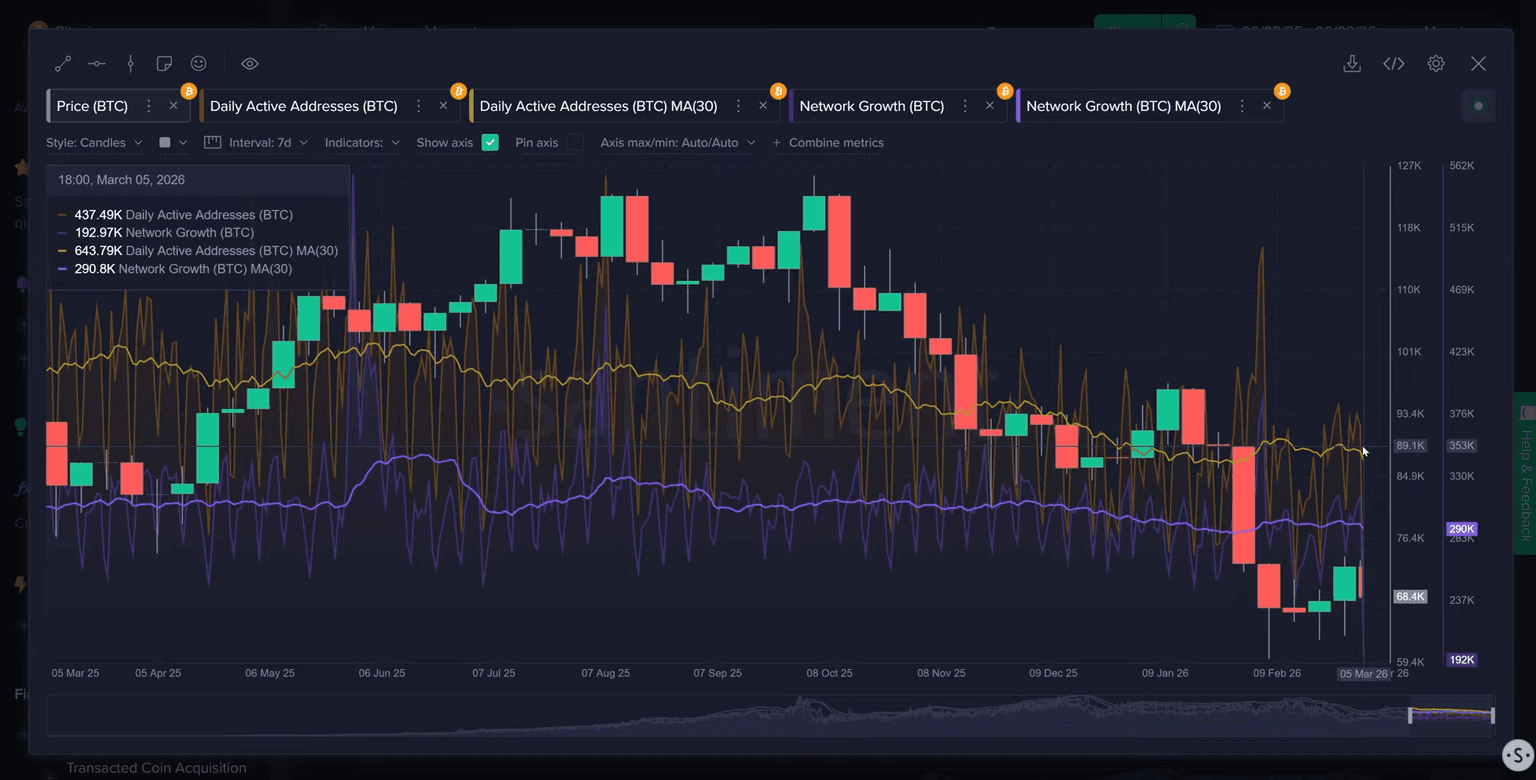Click the Combine metrics button
The image size is (1536, 780).
pyautogui.click(x=828, y=143)
